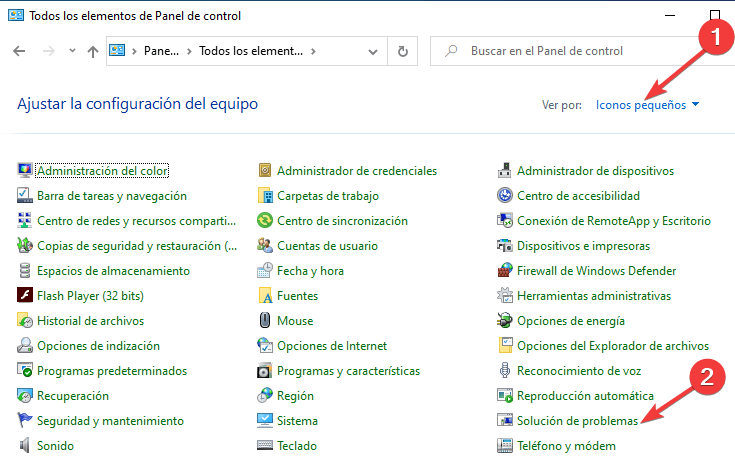This screenshot has width=735, height=468.
Task: Click the Programas y características icon
Action: (265, 370)
